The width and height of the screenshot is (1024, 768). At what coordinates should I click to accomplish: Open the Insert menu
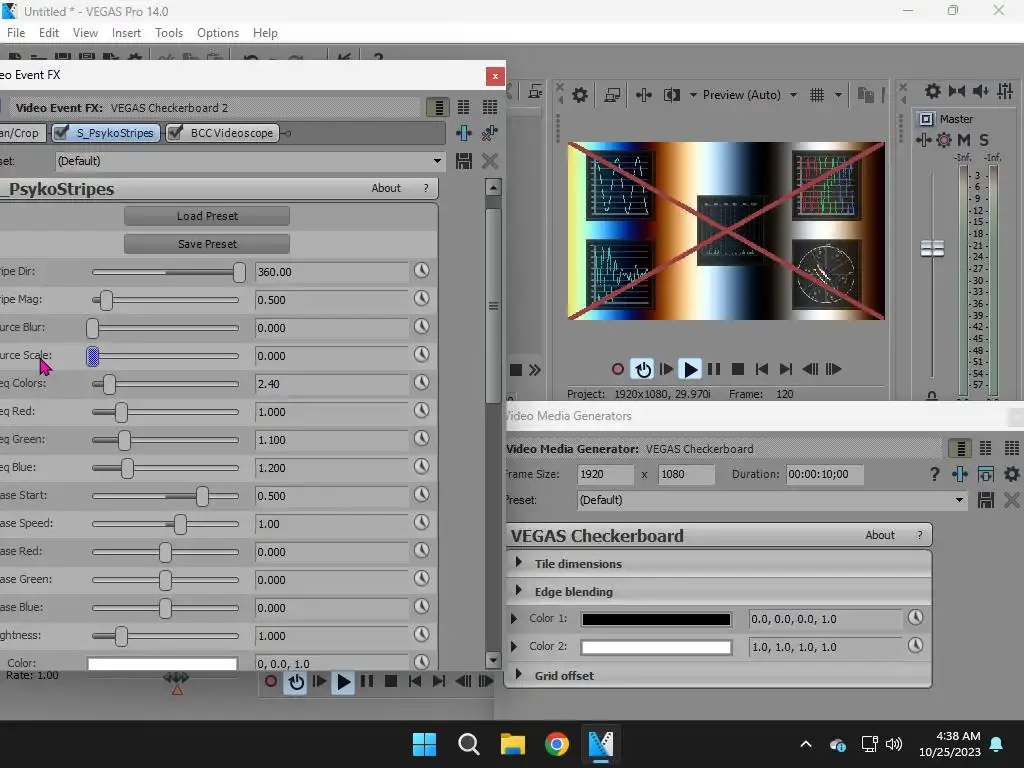pos(126,33)
